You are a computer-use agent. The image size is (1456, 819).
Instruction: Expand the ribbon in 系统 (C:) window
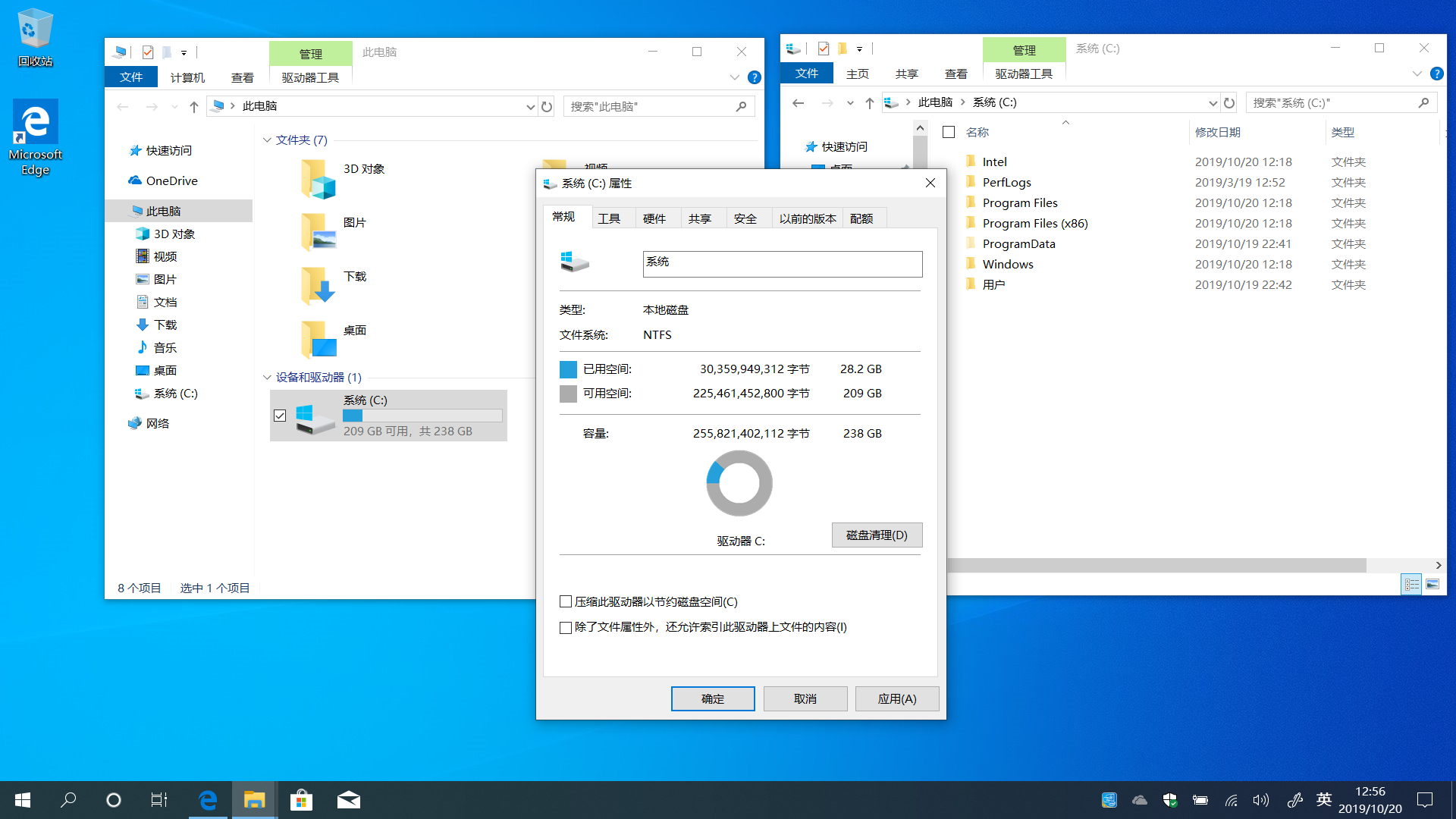(x=1417, y=74)
